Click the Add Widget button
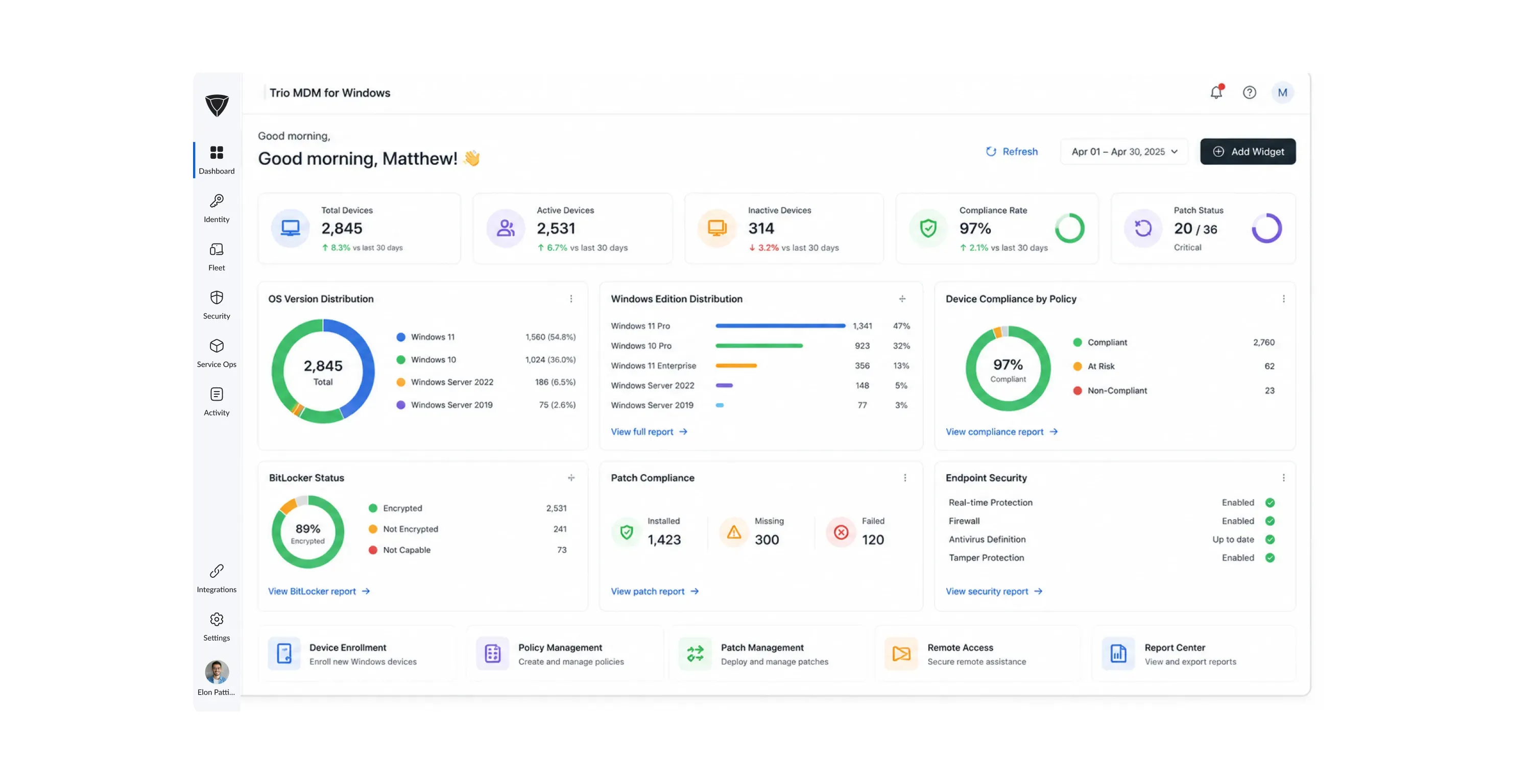This screenshot has width=1532, height=784. [1248, 152]
